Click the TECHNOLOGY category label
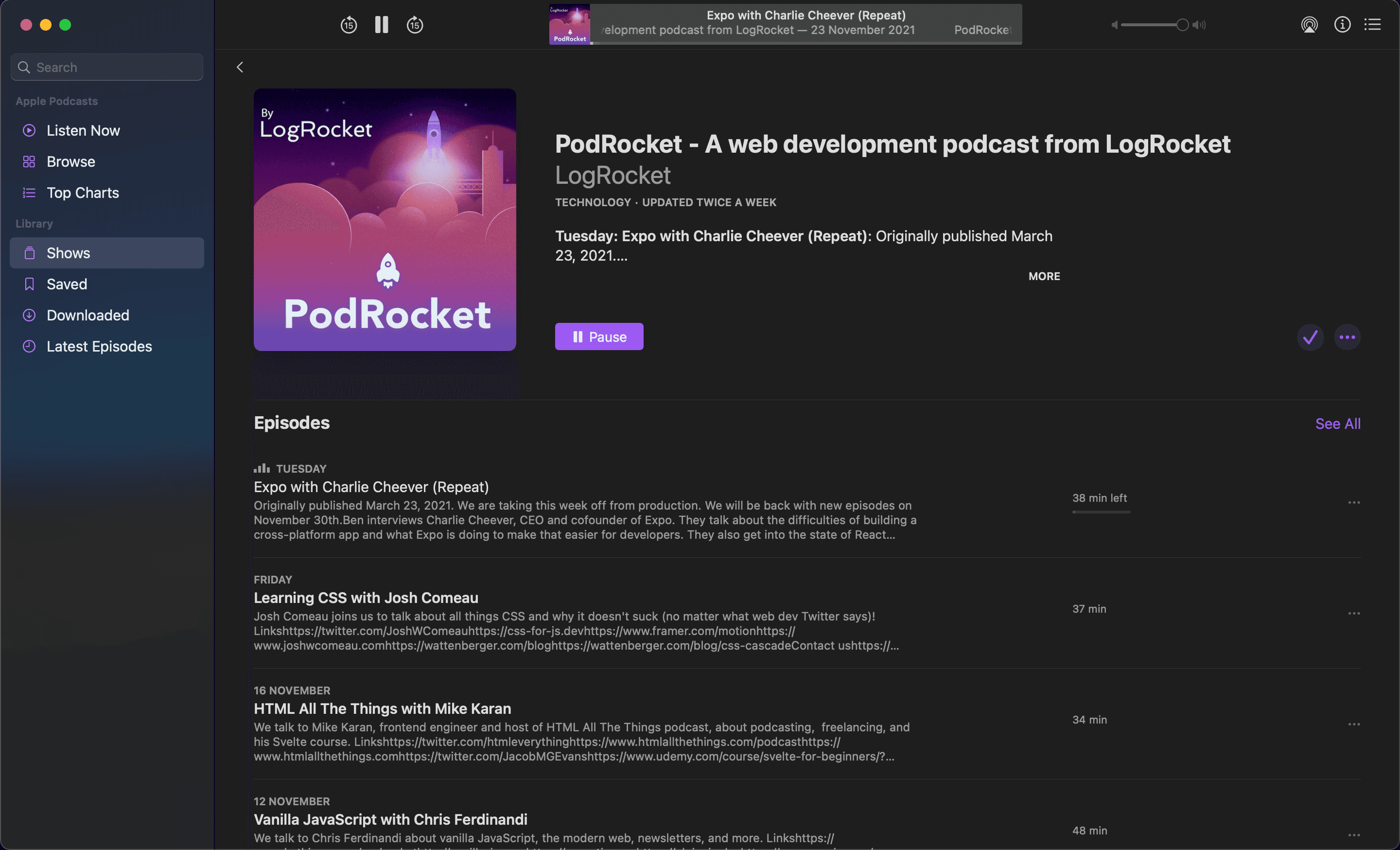 coord(593,202)
